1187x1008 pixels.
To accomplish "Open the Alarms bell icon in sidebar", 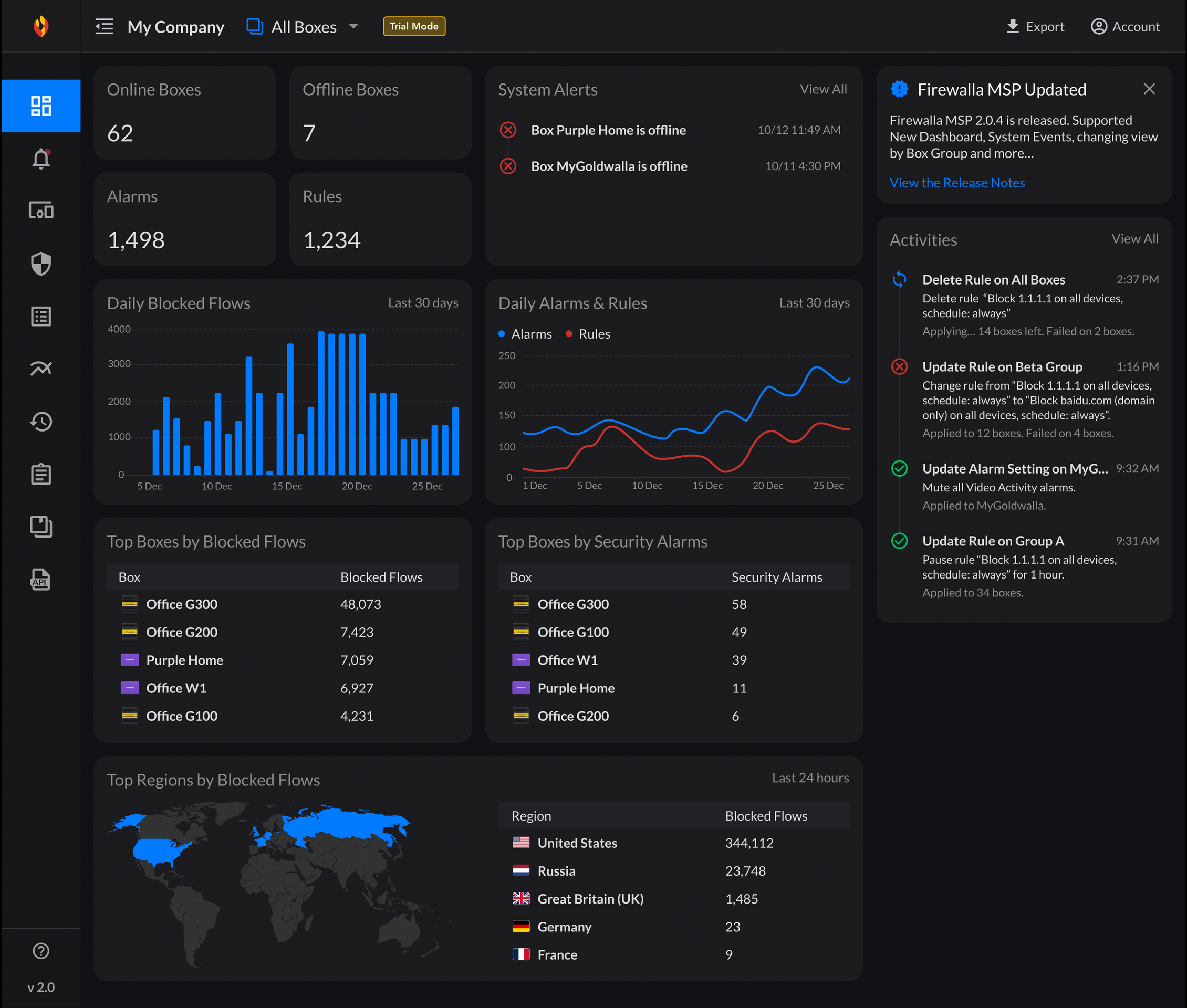I will [x=40, y=159].
